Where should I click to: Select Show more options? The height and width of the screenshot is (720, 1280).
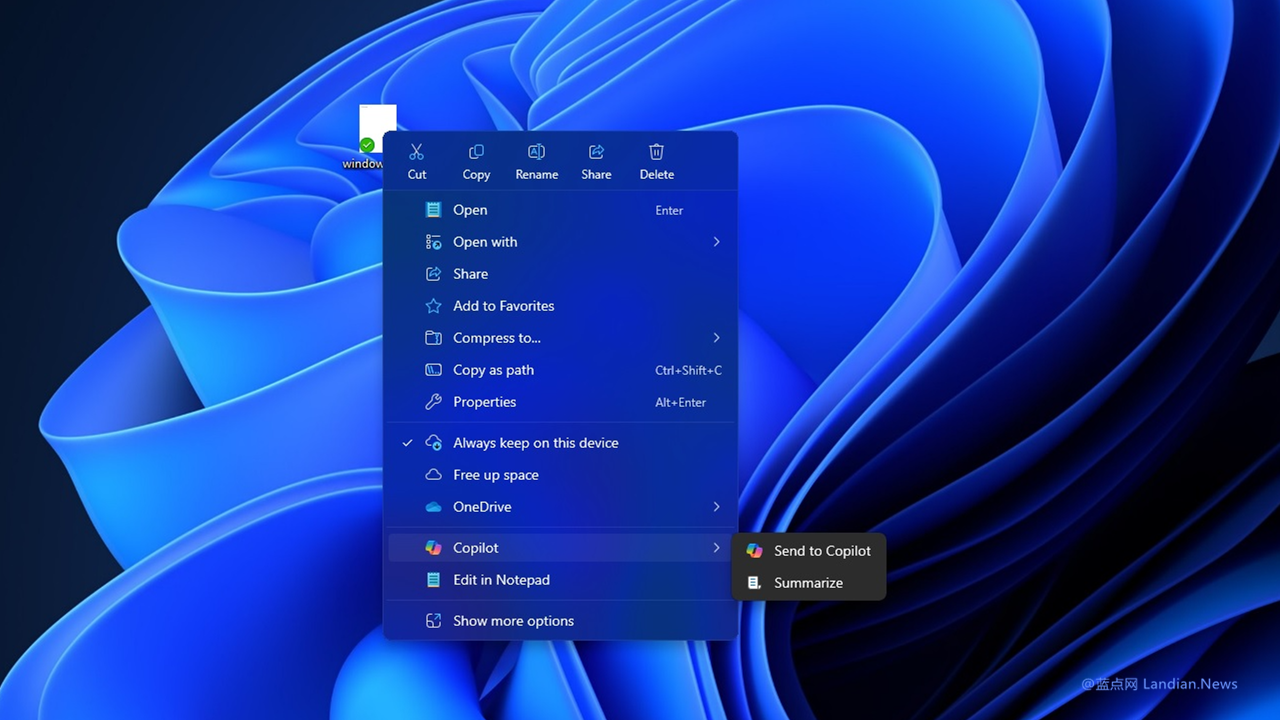point(560,621)
